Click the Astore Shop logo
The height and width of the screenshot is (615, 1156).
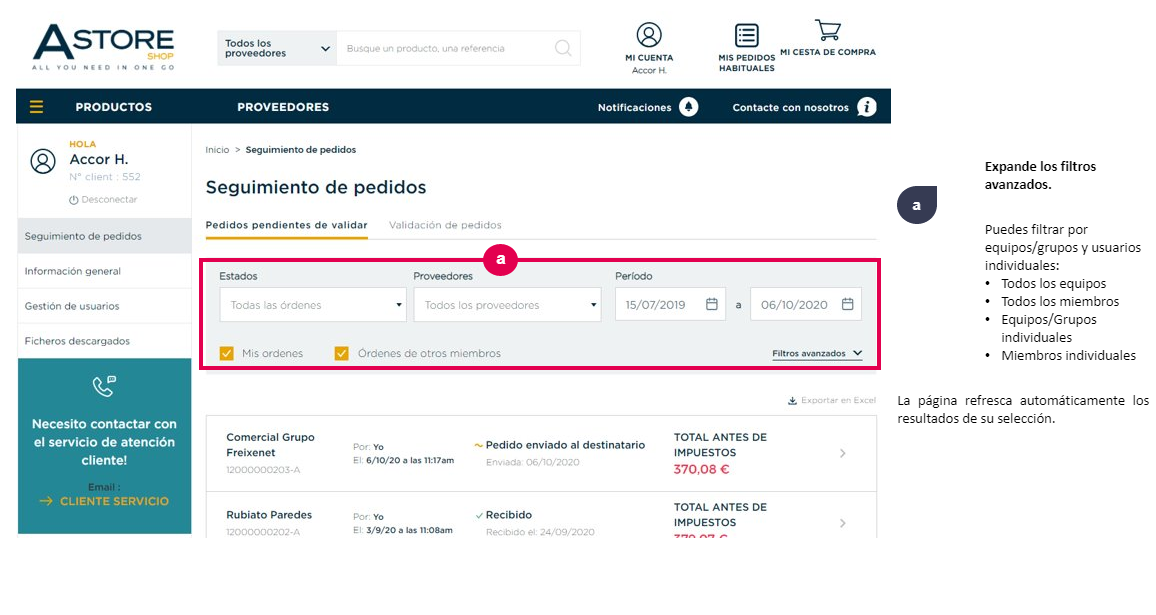point(103,46)
